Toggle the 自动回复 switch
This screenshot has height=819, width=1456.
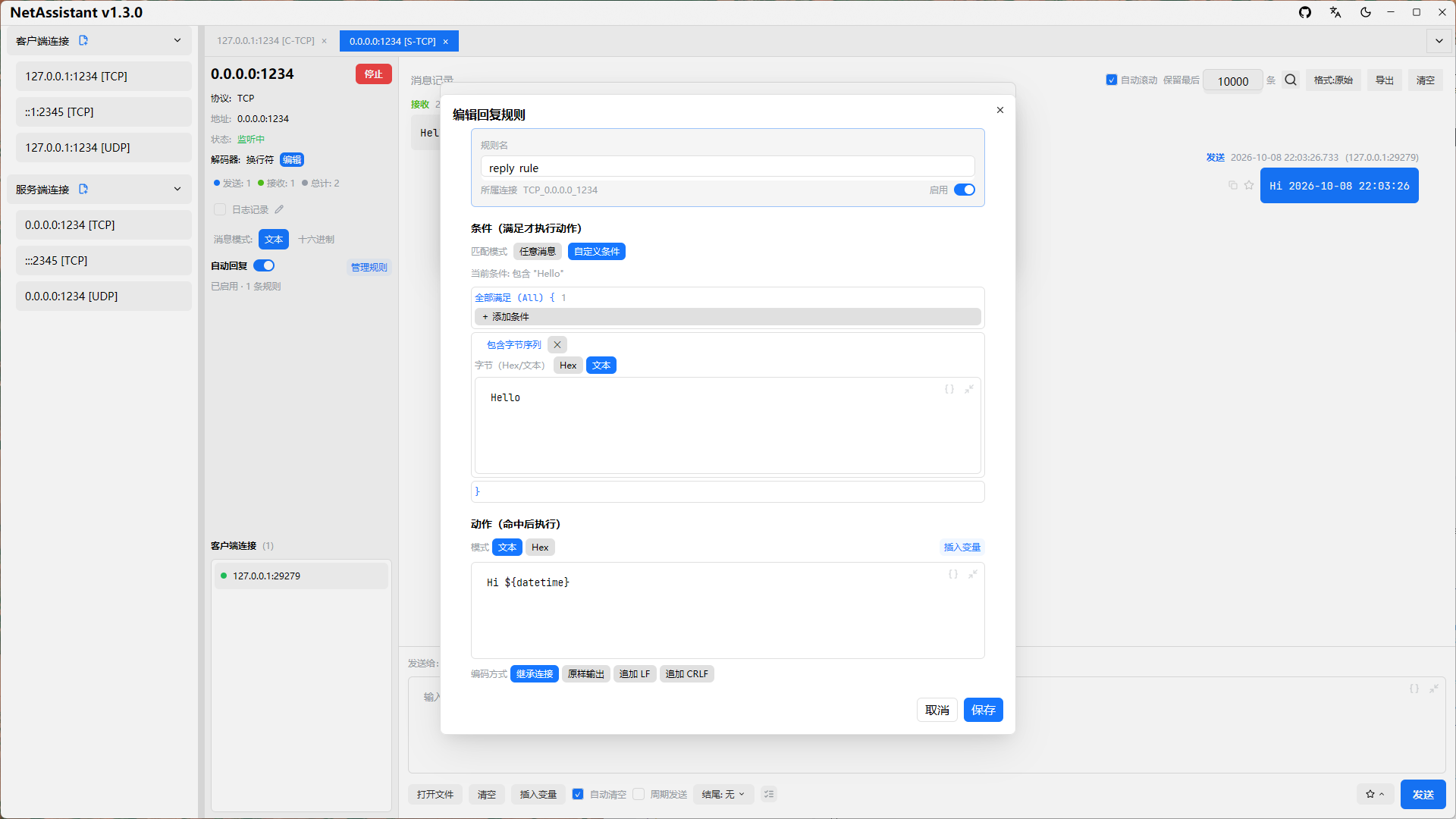point(264,265)
